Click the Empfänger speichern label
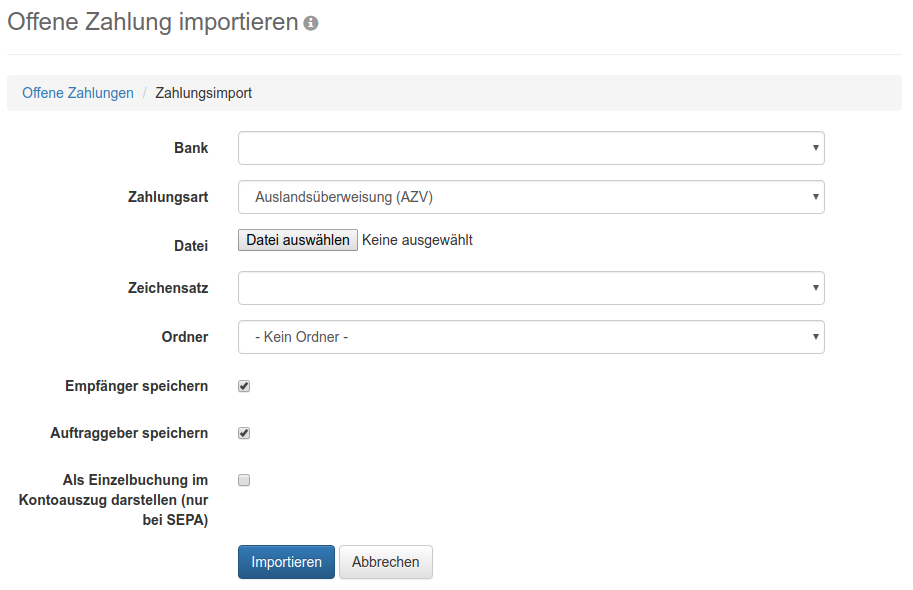Viewport: 913px width, 590px height. (x=136, y=386)
